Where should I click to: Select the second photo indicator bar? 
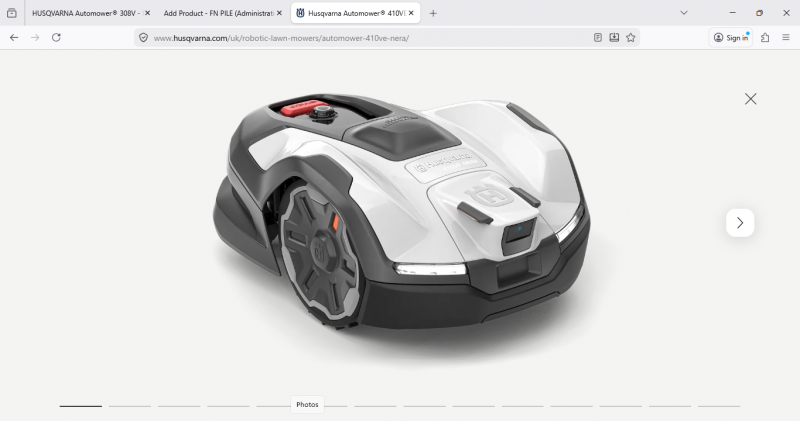click(130, 406)
